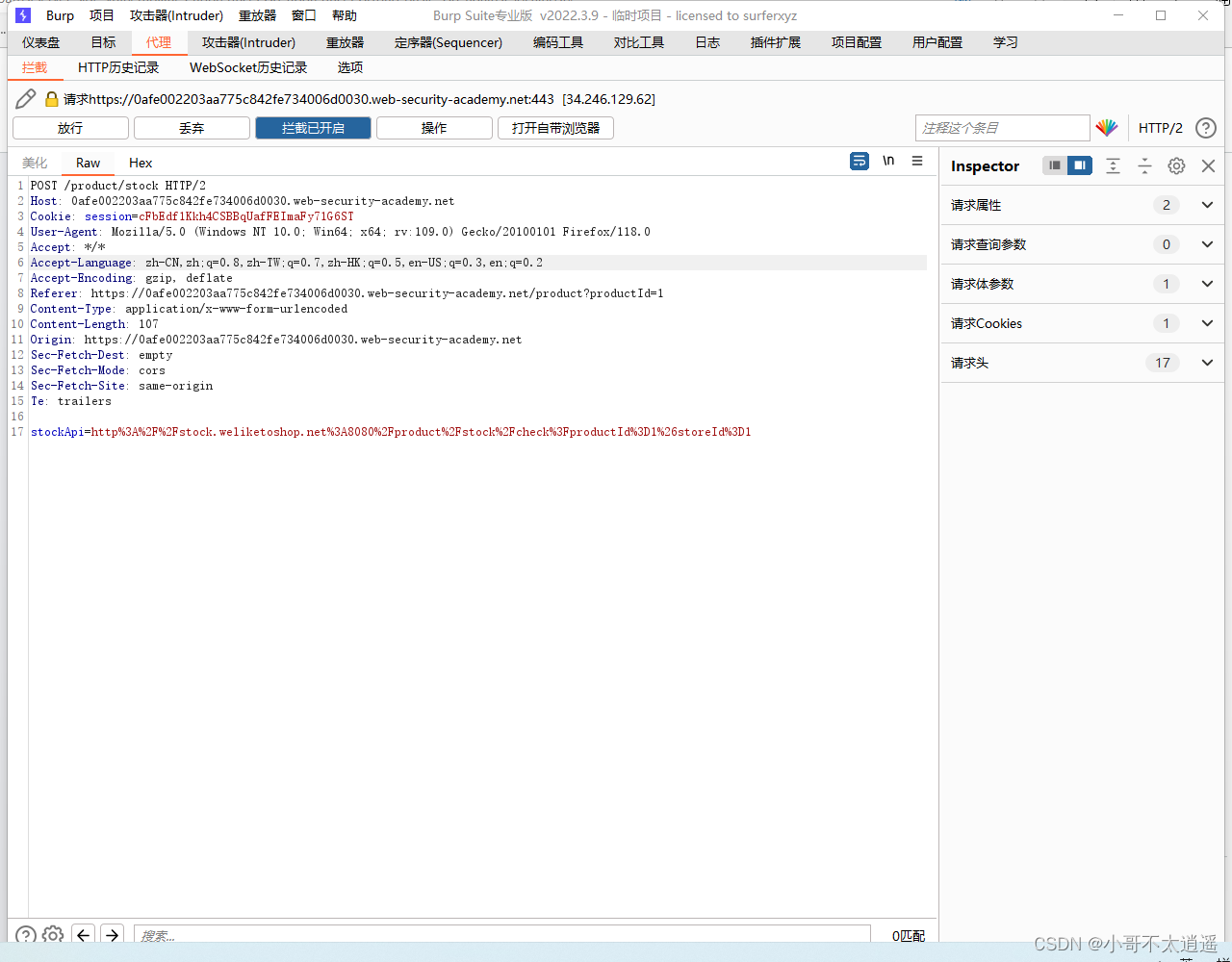
Task: Click Inspector expand all sections icon
Action: pos(1113,165)
